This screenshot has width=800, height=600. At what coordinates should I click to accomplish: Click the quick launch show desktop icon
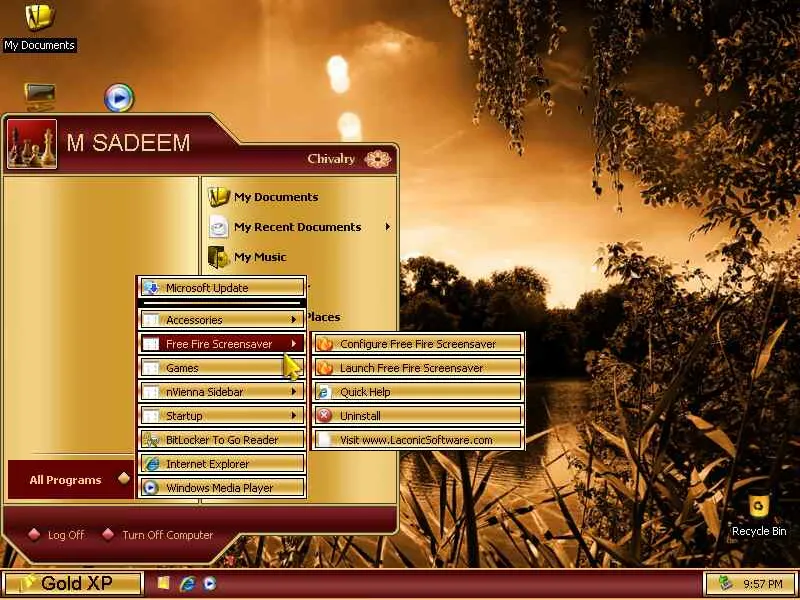tap(164, 583)
